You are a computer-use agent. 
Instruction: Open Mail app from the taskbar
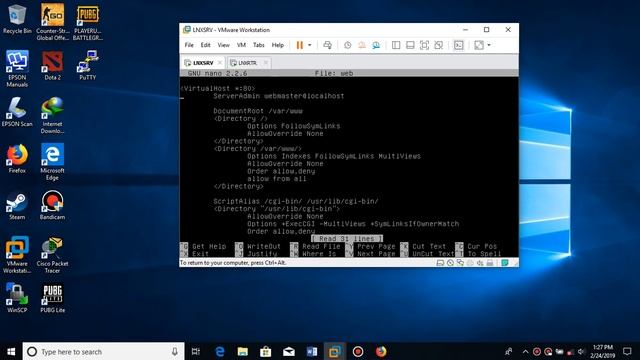[x=289, y=351]
